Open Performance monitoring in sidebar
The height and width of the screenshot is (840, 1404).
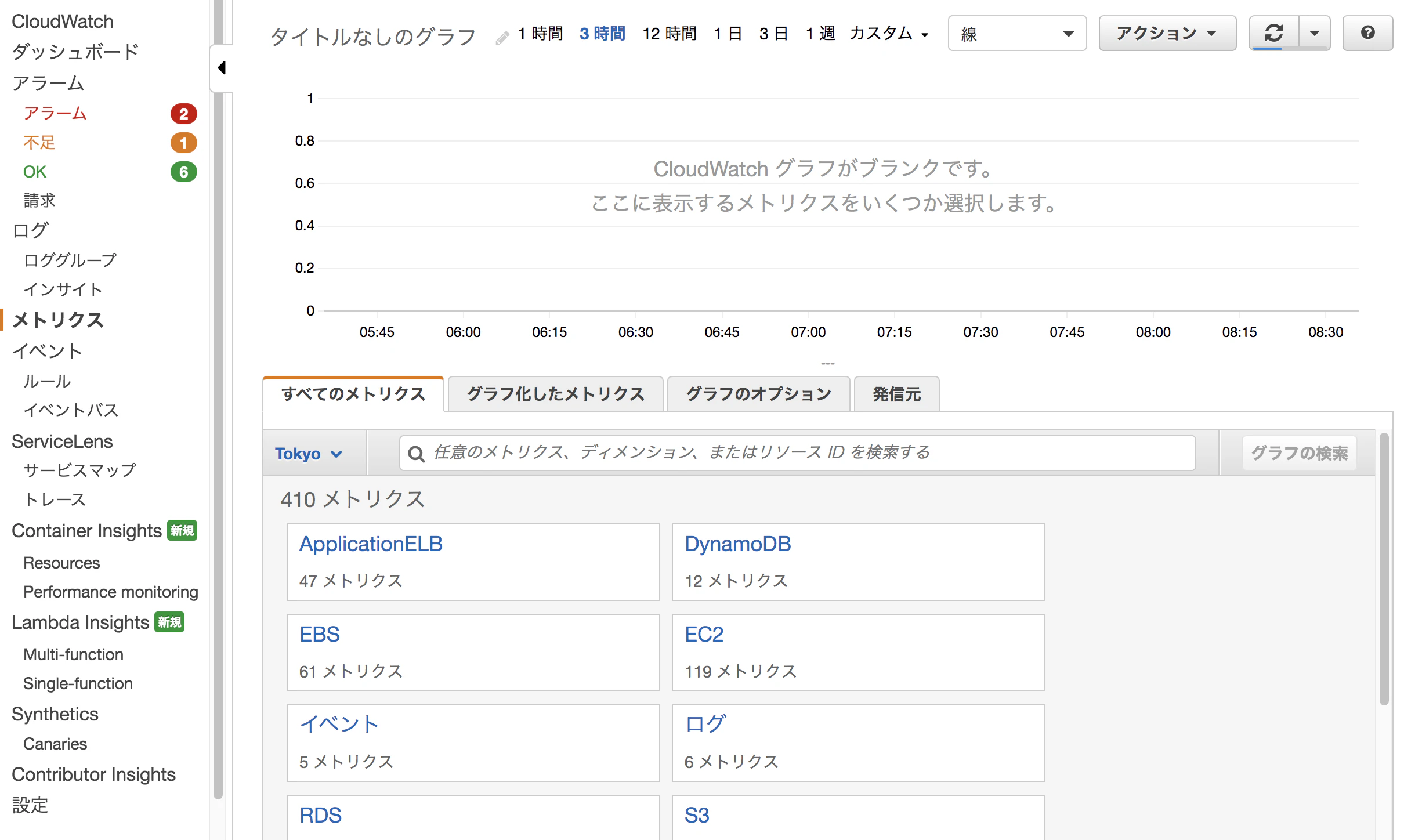[111, 592]
